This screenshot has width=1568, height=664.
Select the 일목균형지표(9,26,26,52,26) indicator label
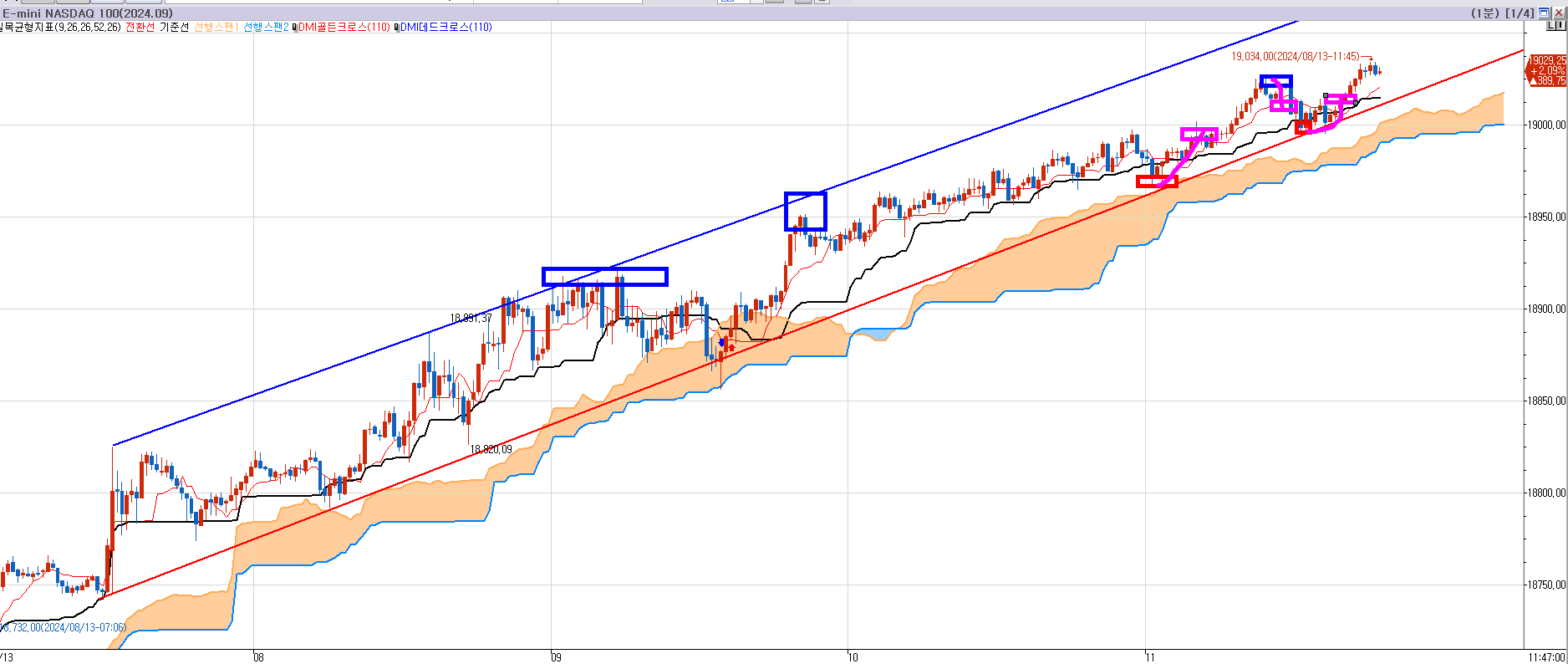(60, 28)
